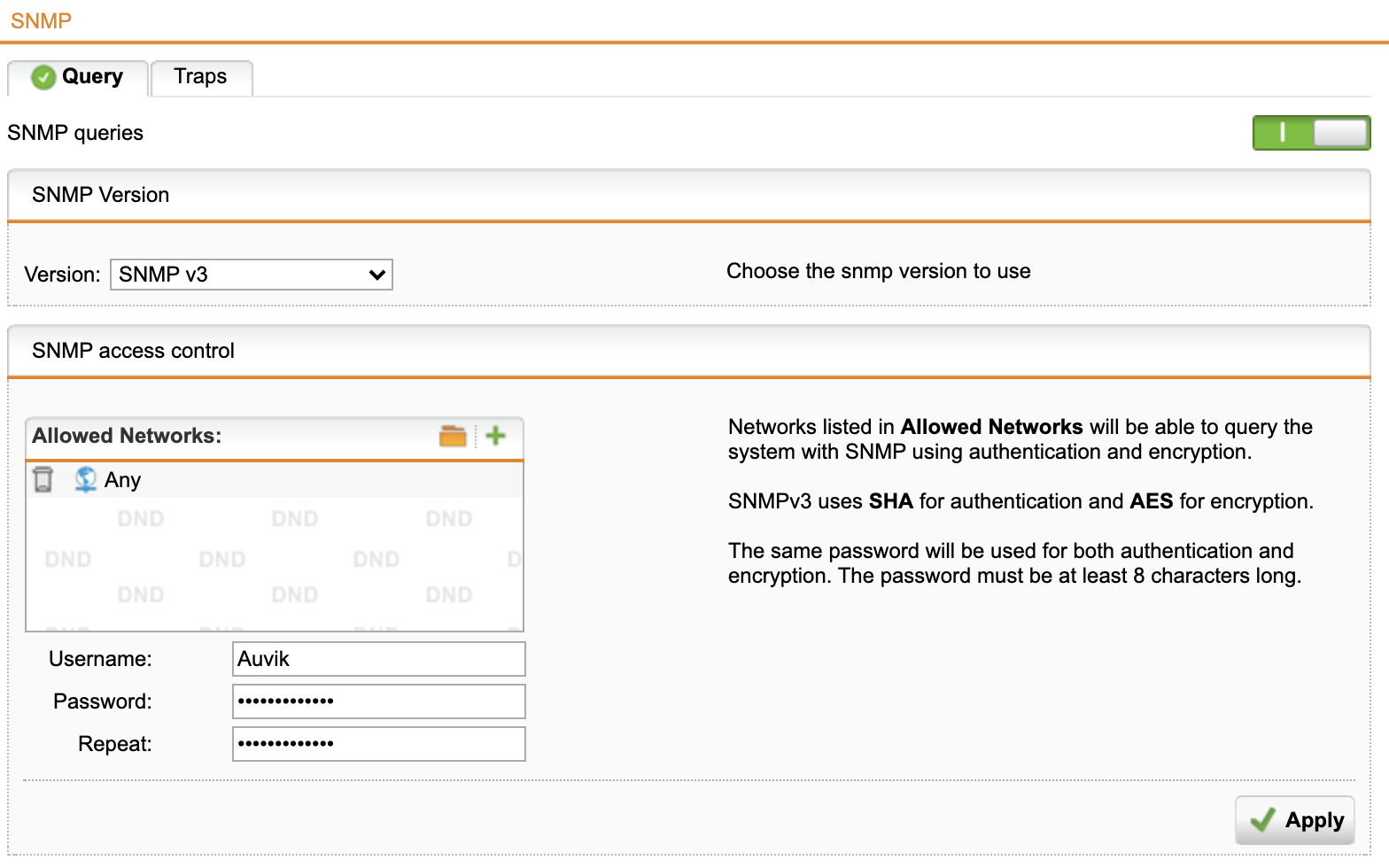1389x868 pixels.
Task: Click into the Repeat password field
Action: [x=379, y=744]
